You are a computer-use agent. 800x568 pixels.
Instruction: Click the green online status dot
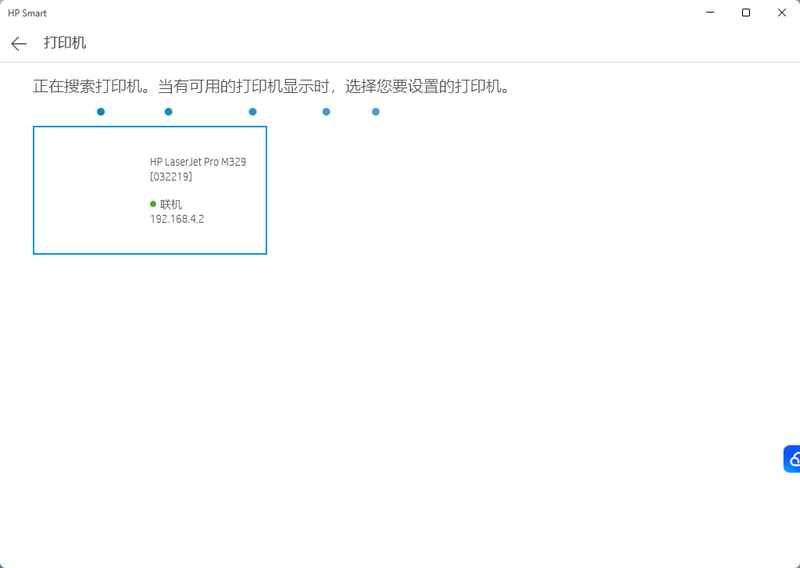(x=153, y=204)
